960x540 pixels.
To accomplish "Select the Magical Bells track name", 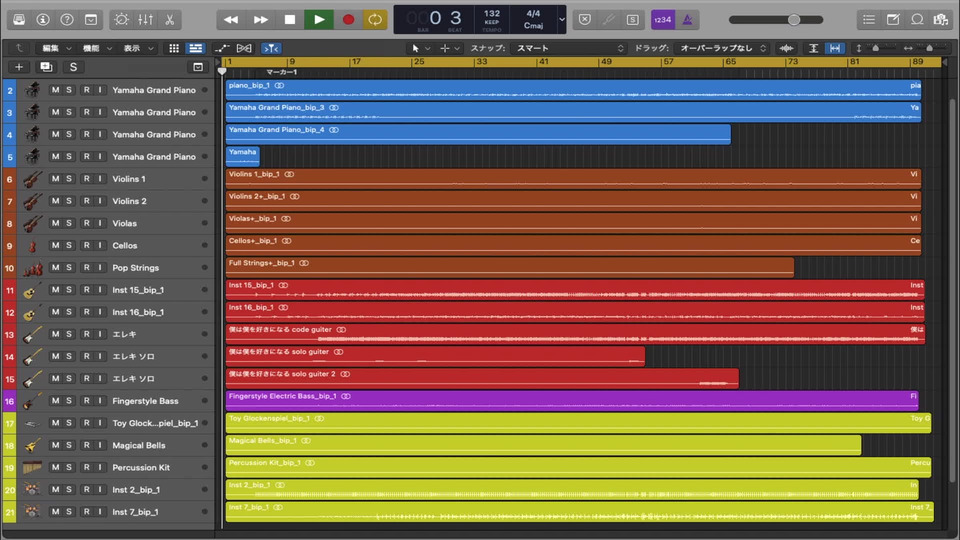I will 138,446.
